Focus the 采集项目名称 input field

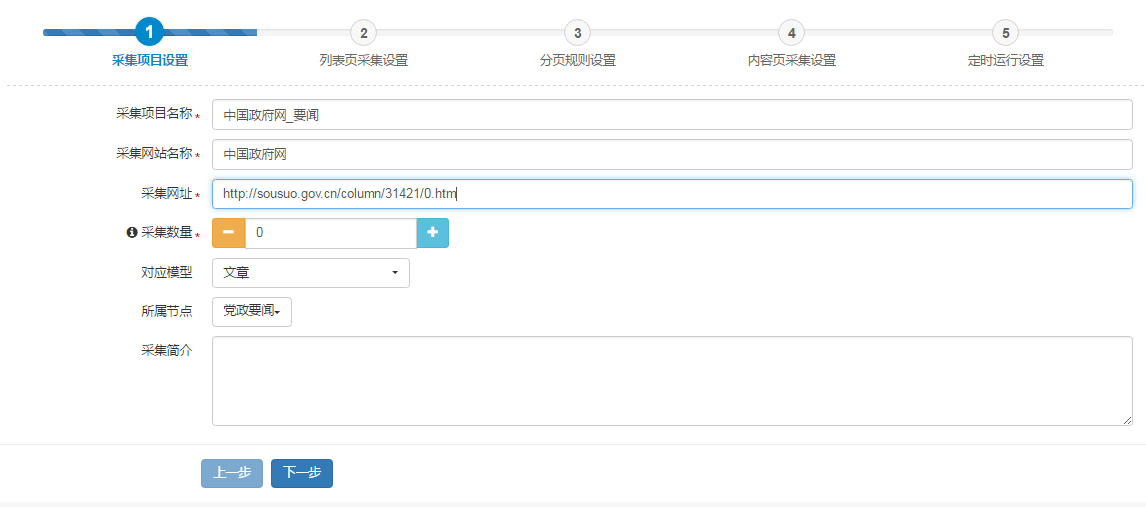point(672,115)
